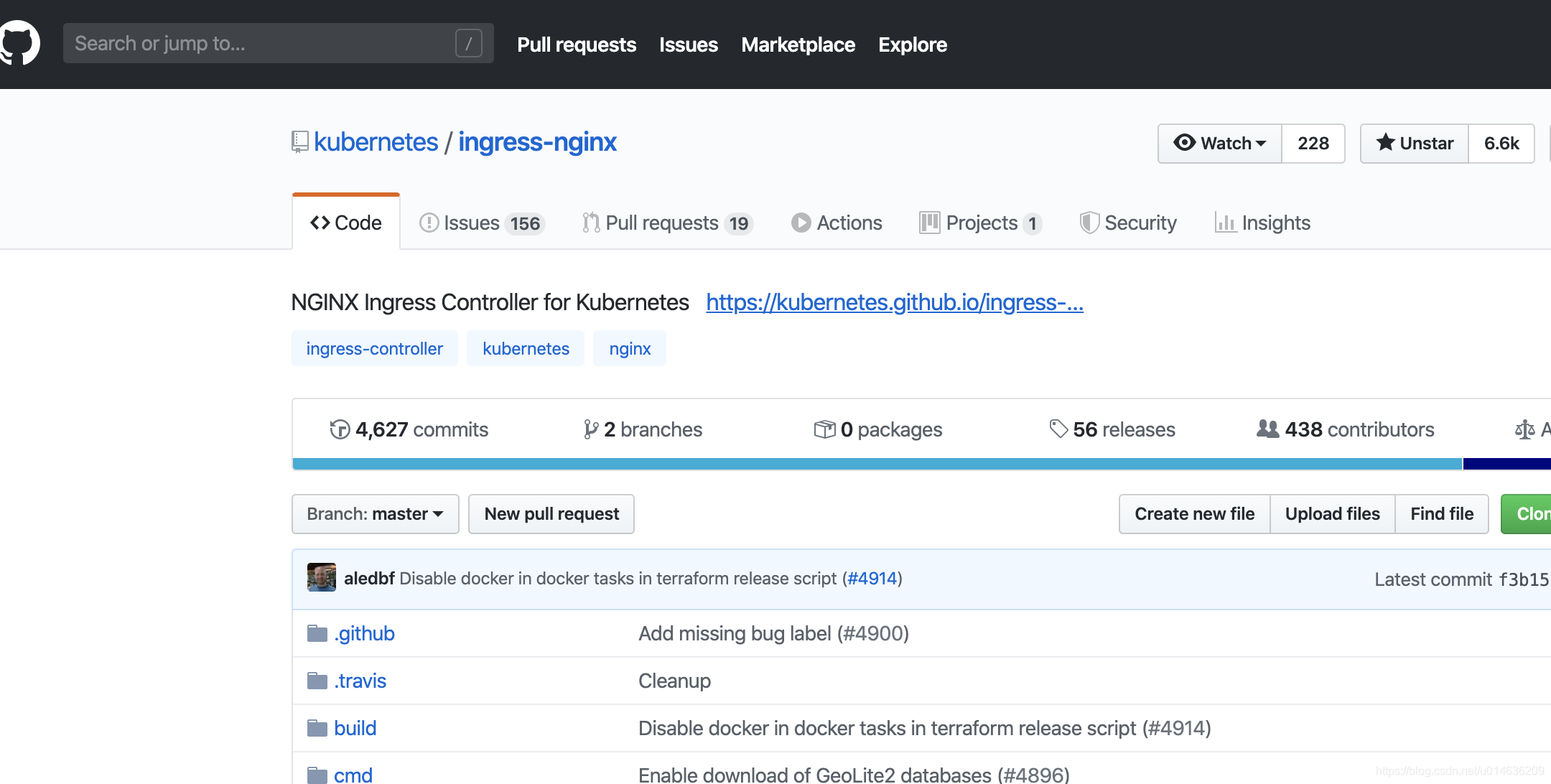Open the 228 watchers count
The height and width of the screenshot is (784, 1551).
(1313, 144)
